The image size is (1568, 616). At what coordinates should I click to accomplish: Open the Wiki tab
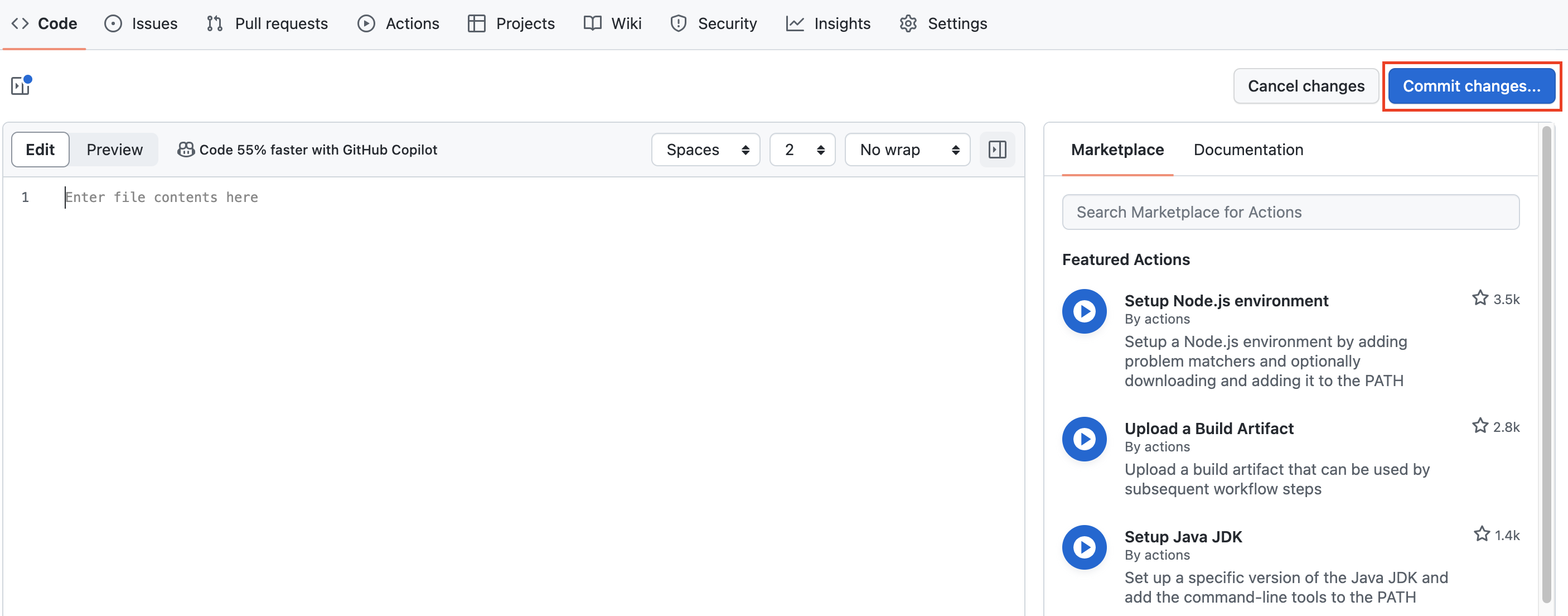pos(612,23)
